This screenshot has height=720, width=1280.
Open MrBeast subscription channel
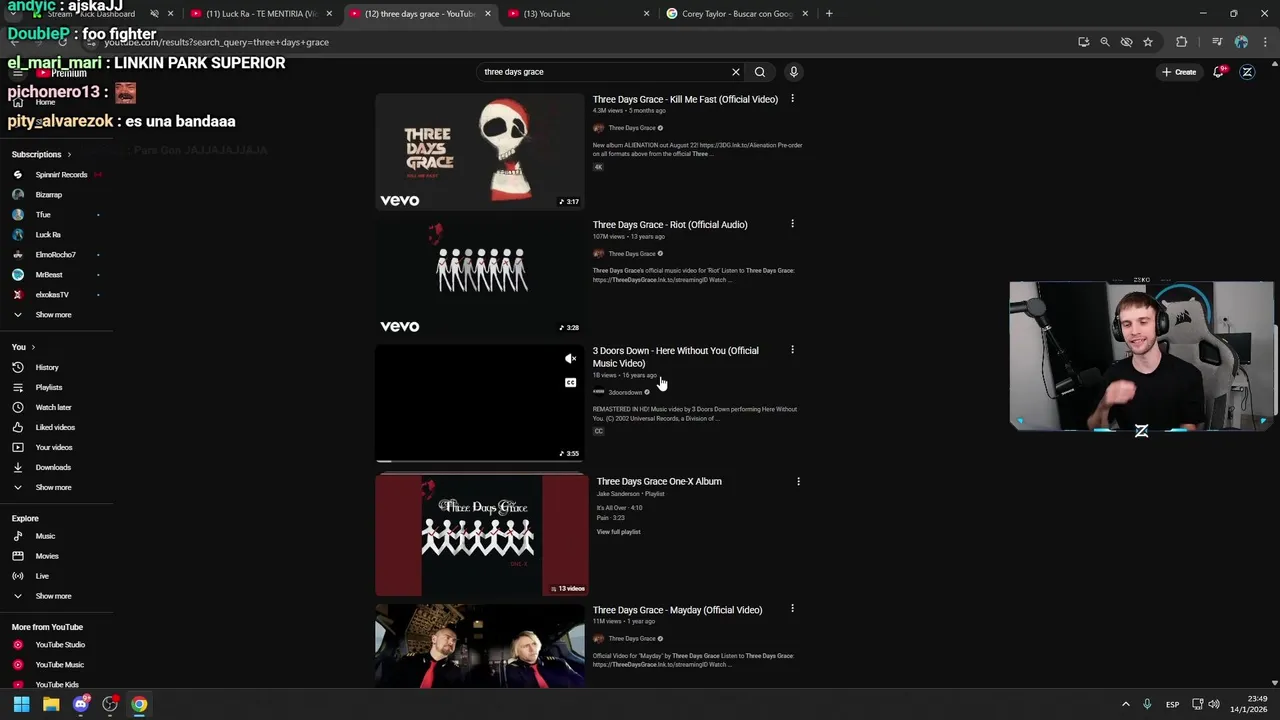[x=55, y=275]
